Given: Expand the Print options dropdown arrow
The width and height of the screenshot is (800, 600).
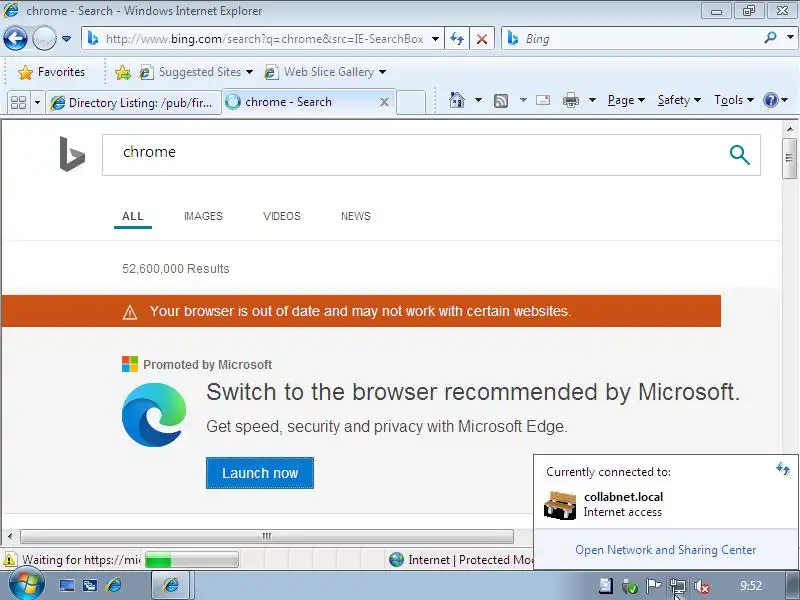Looking at the screenshot, I should (592, 100).
